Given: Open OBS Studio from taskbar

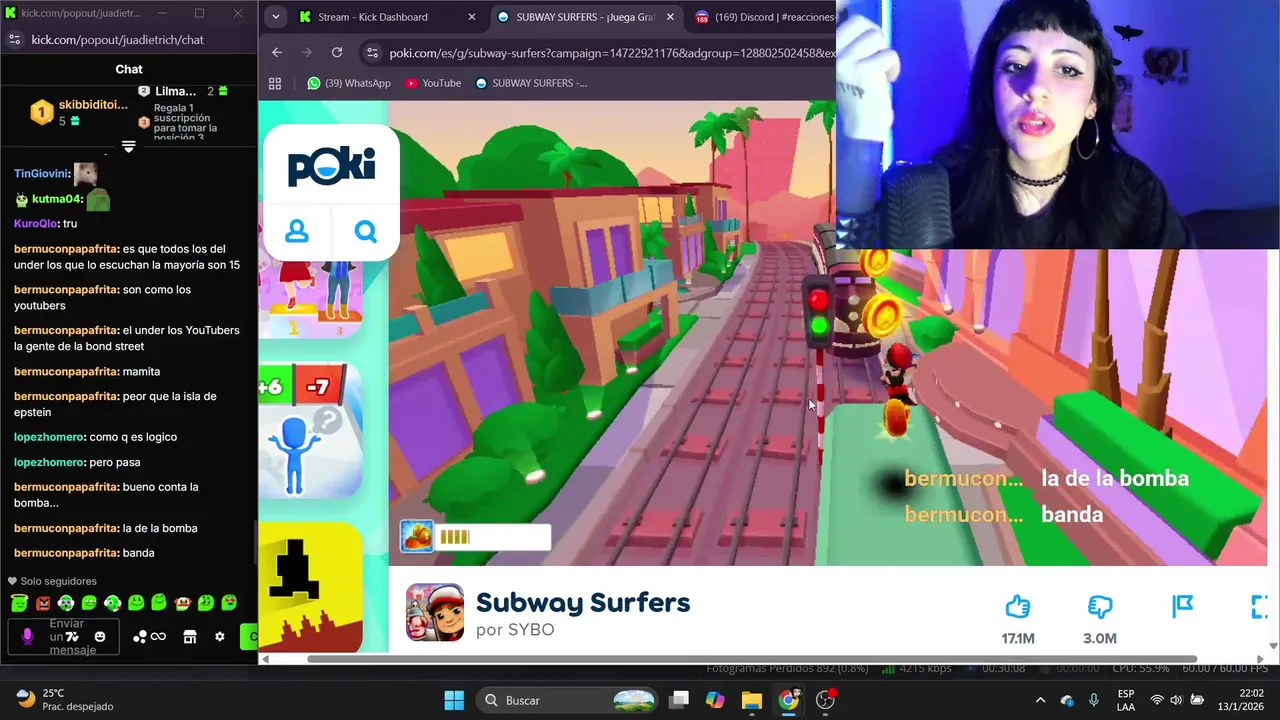Looking at the screenshot, I should [x=825, y=700].
